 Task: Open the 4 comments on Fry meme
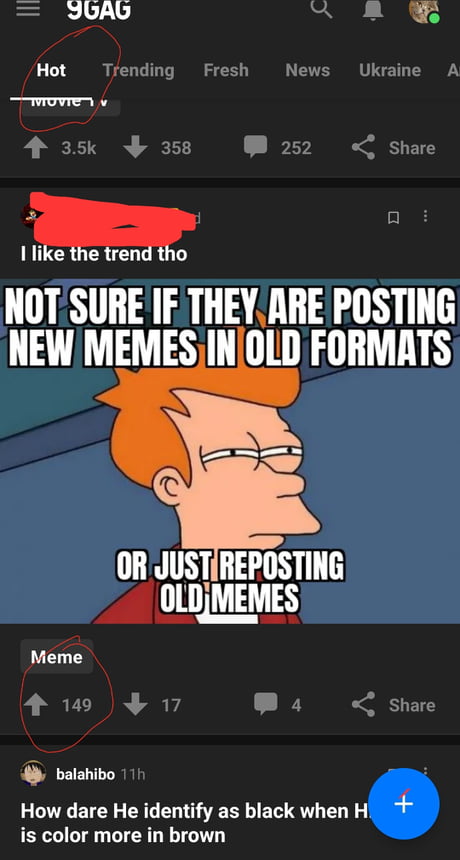pyautogui.click(x=277, y=704)
